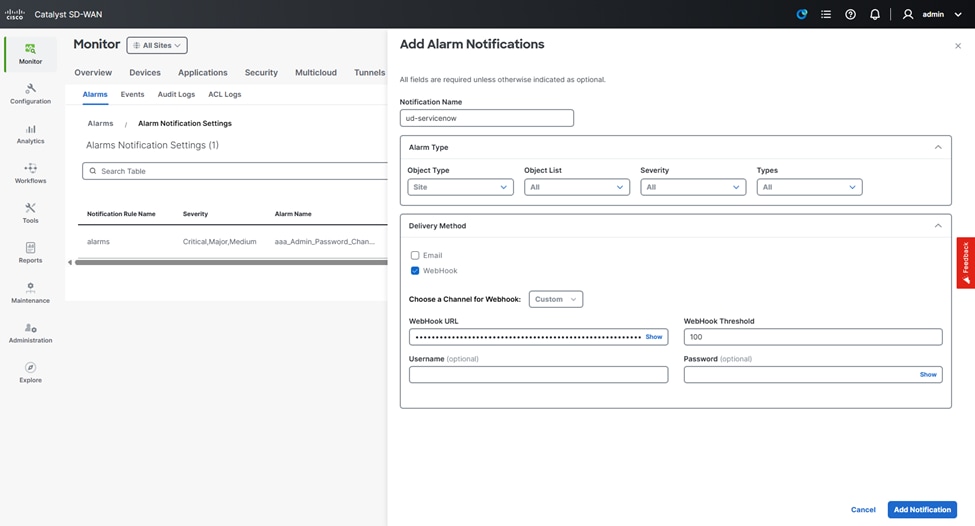This screenshot has width=975, height=526.
Task: Open Configuration from the left sidebar
Action: (30, 94)
